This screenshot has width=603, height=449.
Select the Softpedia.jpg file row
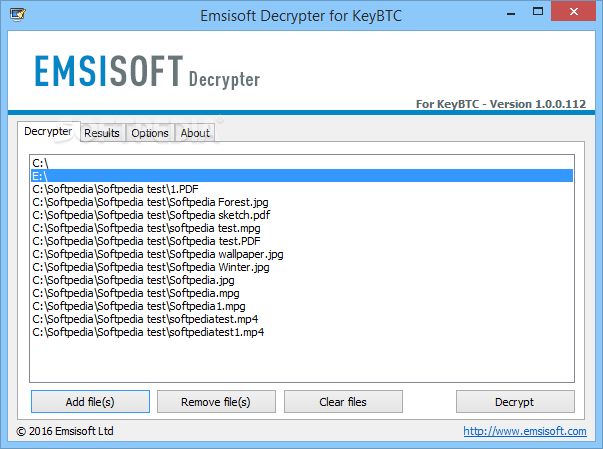click(302, 280)
